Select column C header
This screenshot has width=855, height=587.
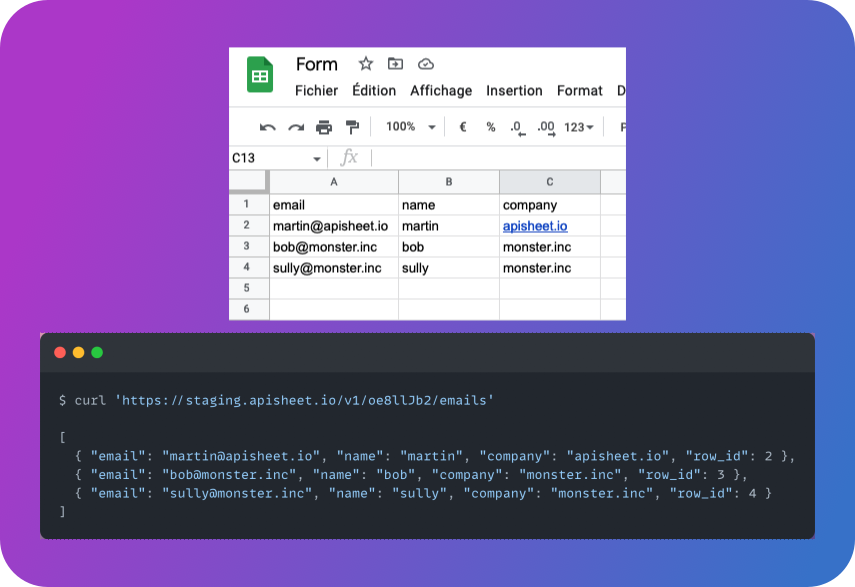[550, 182]
